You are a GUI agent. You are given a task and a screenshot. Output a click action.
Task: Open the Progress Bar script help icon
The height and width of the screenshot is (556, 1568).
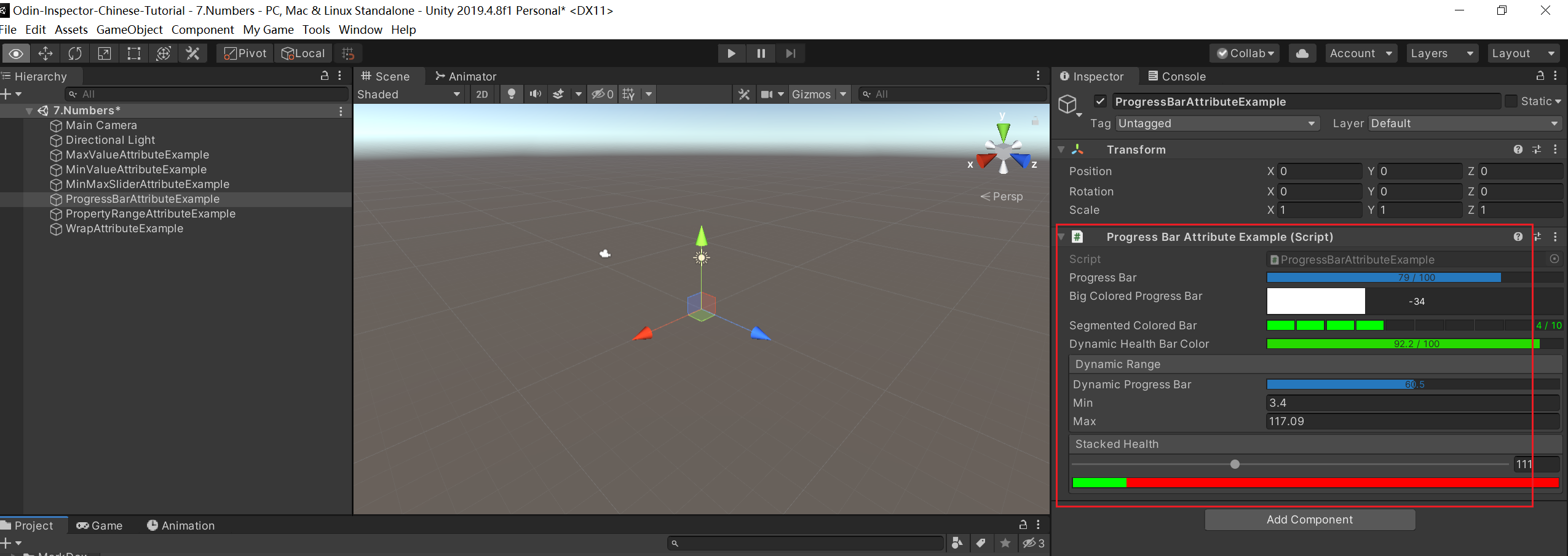(x=1518, y=237)
